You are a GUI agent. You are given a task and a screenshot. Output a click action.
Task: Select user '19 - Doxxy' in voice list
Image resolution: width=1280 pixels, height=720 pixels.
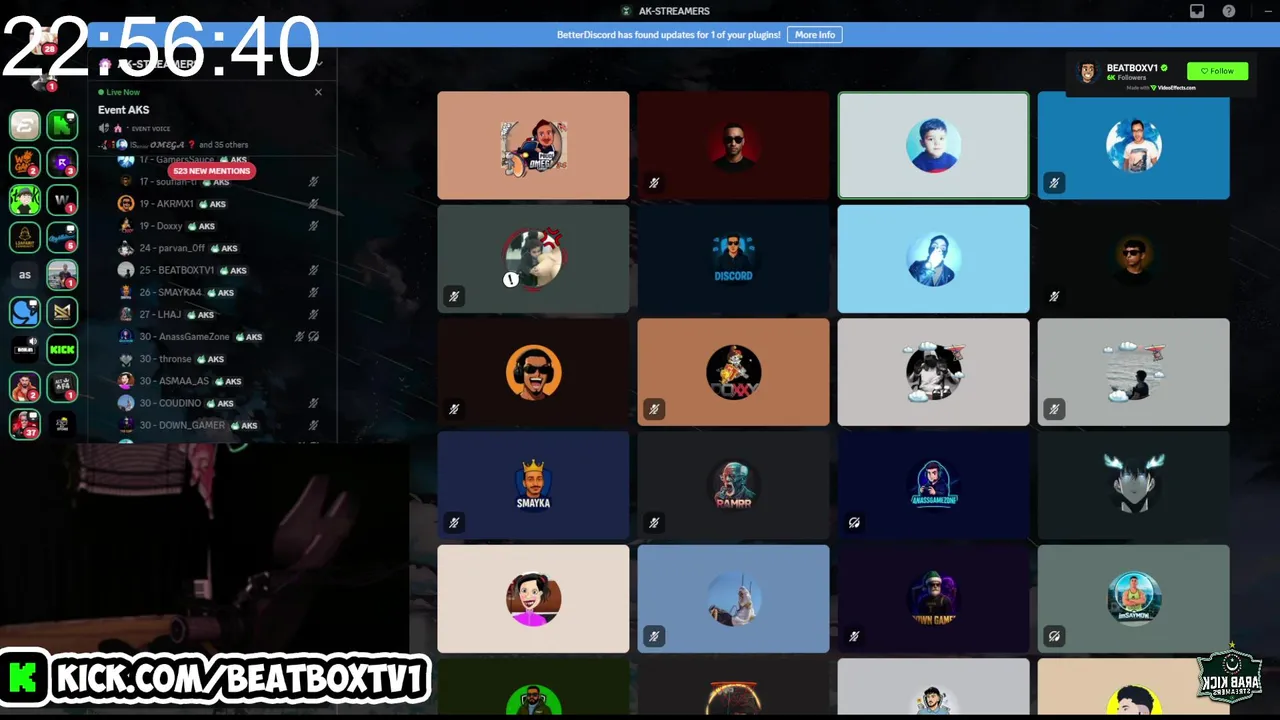(218, 226)
